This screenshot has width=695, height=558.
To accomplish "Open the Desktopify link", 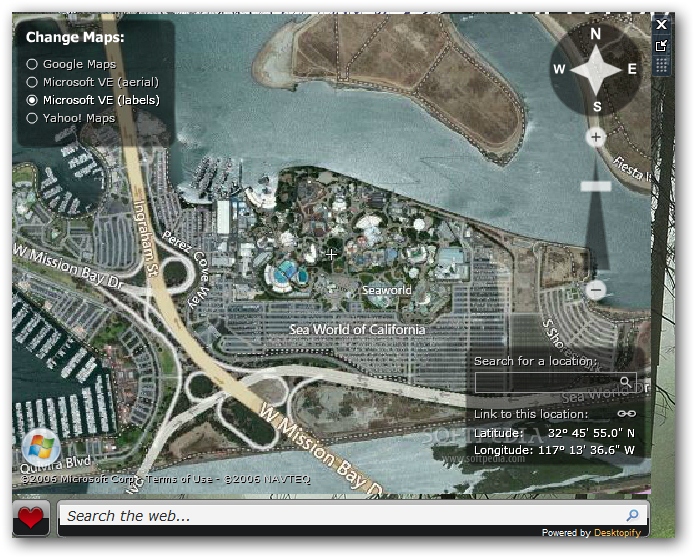I will [617, 533].
